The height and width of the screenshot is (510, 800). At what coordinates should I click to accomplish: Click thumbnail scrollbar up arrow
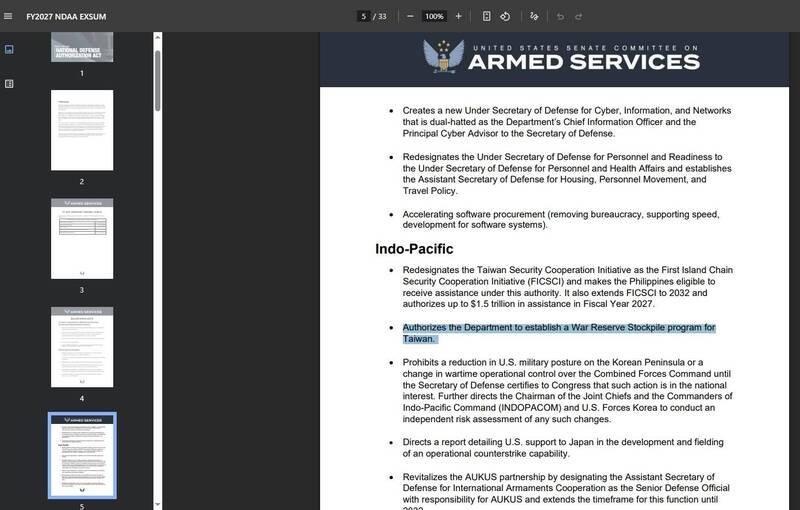coord(158,37)
